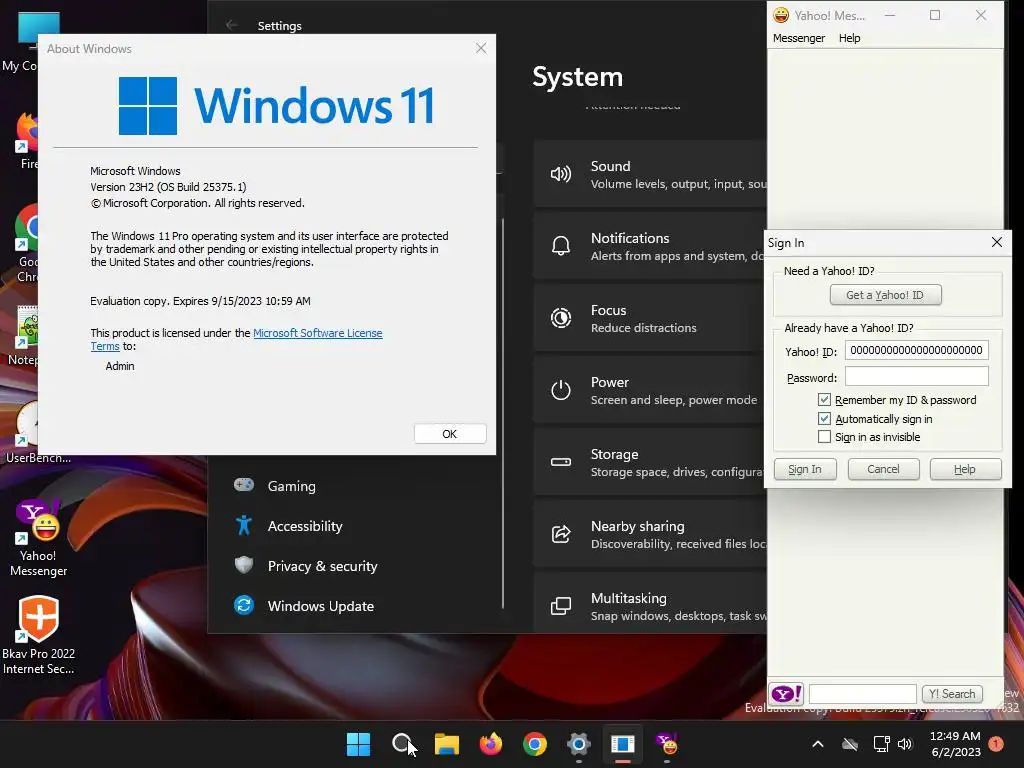Close the Sign In dialog
The height and width of the screenshot is (768, 1024).
pos(997,242)
